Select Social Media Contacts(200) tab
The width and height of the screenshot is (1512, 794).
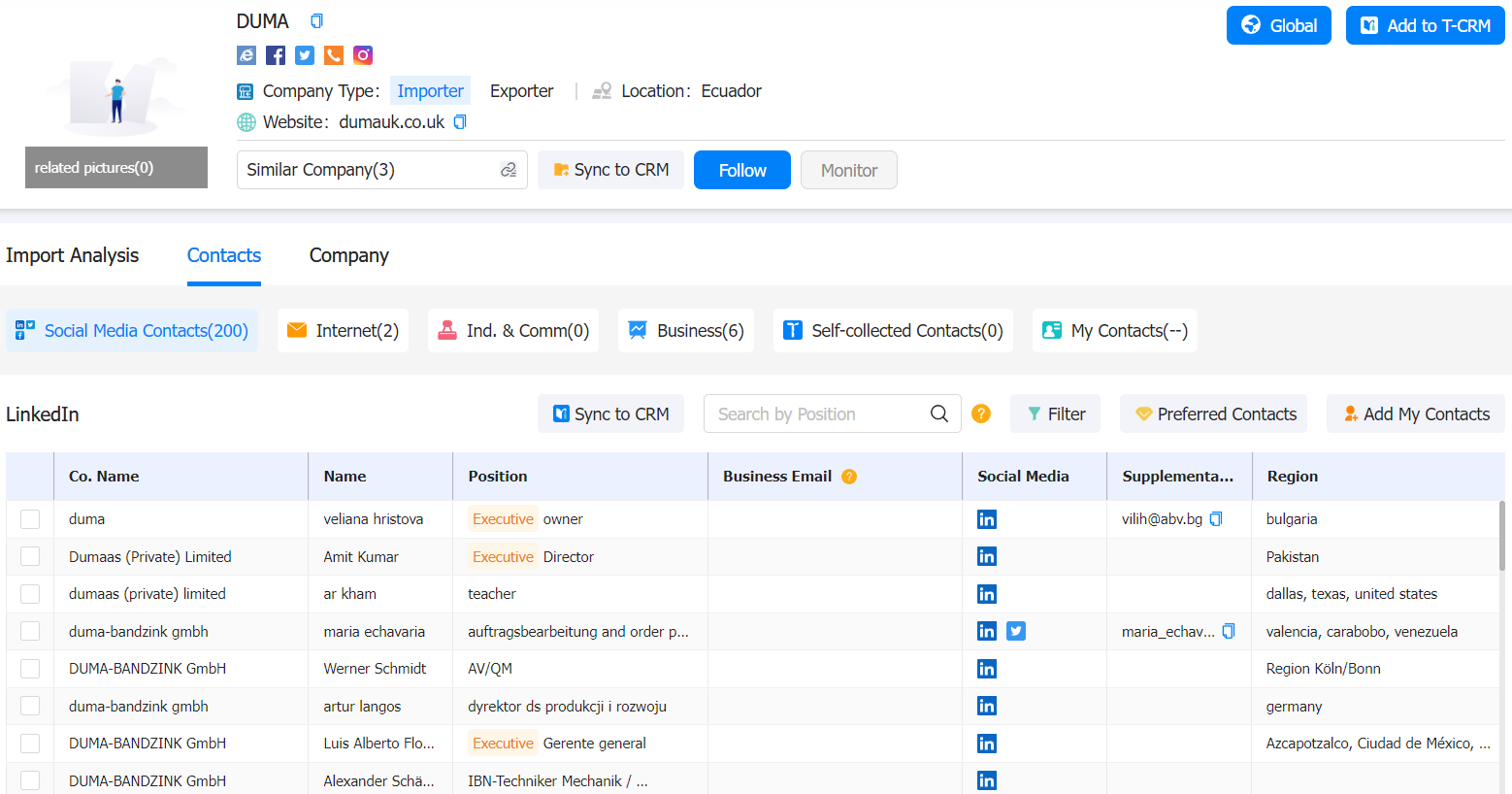pyautogui.click(x=132, y=331)
